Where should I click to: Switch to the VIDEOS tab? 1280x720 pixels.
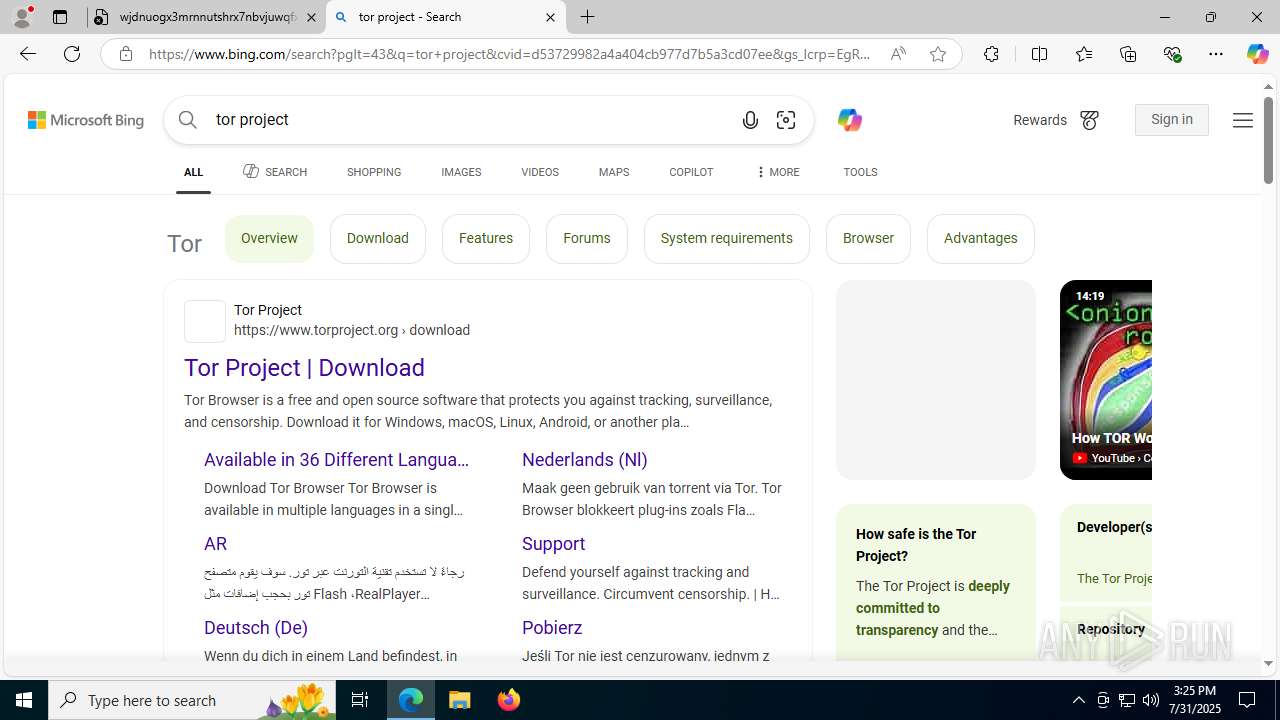(540, 172)
